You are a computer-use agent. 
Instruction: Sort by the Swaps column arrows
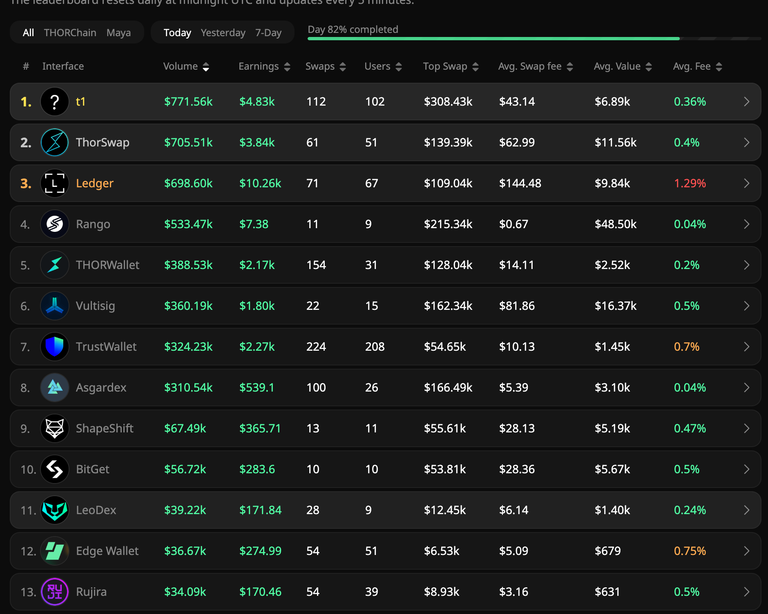(x=343, y=67)
